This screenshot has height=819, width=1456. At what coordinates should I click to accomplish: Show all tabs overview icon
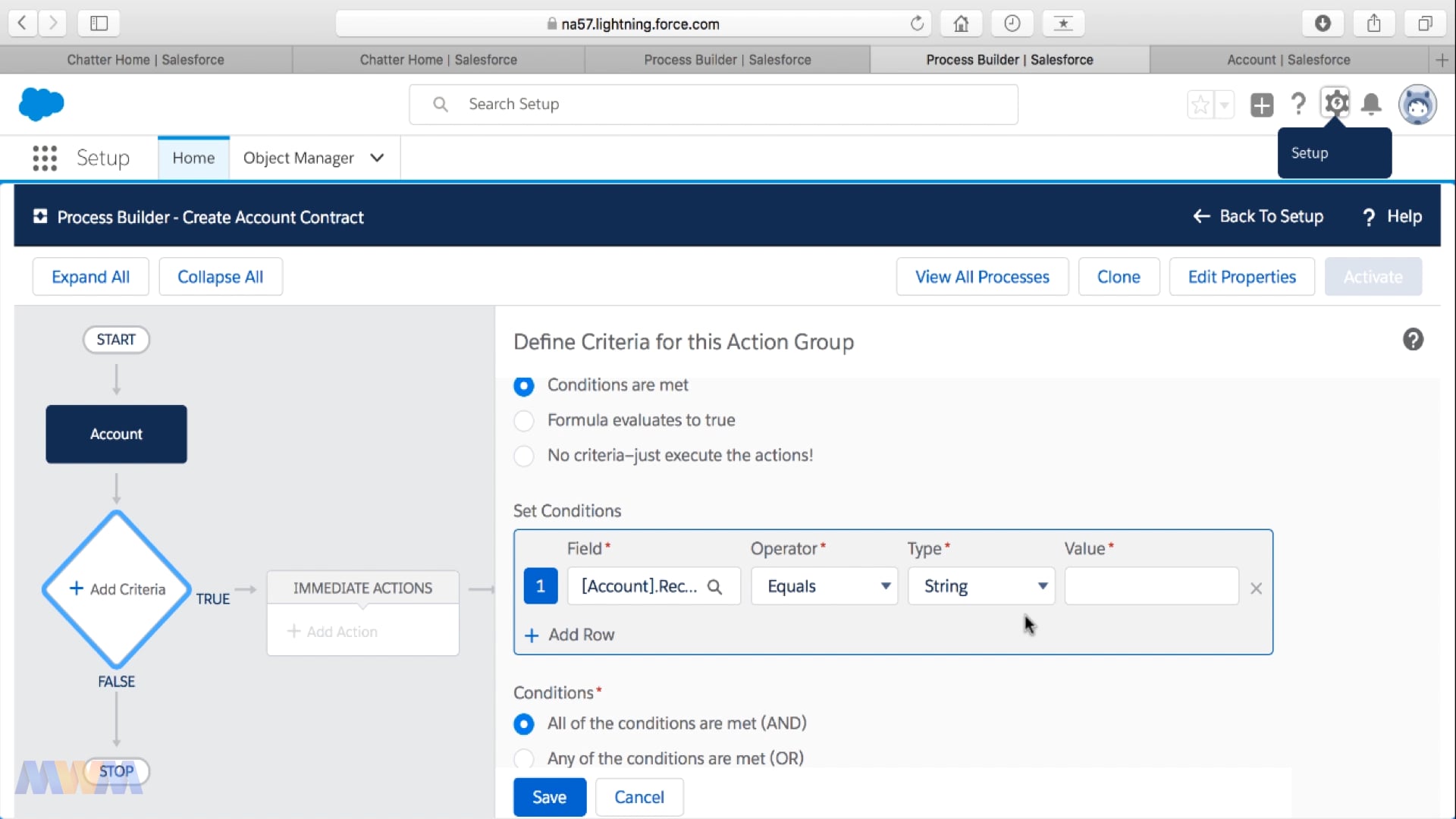coord(1425,24)
